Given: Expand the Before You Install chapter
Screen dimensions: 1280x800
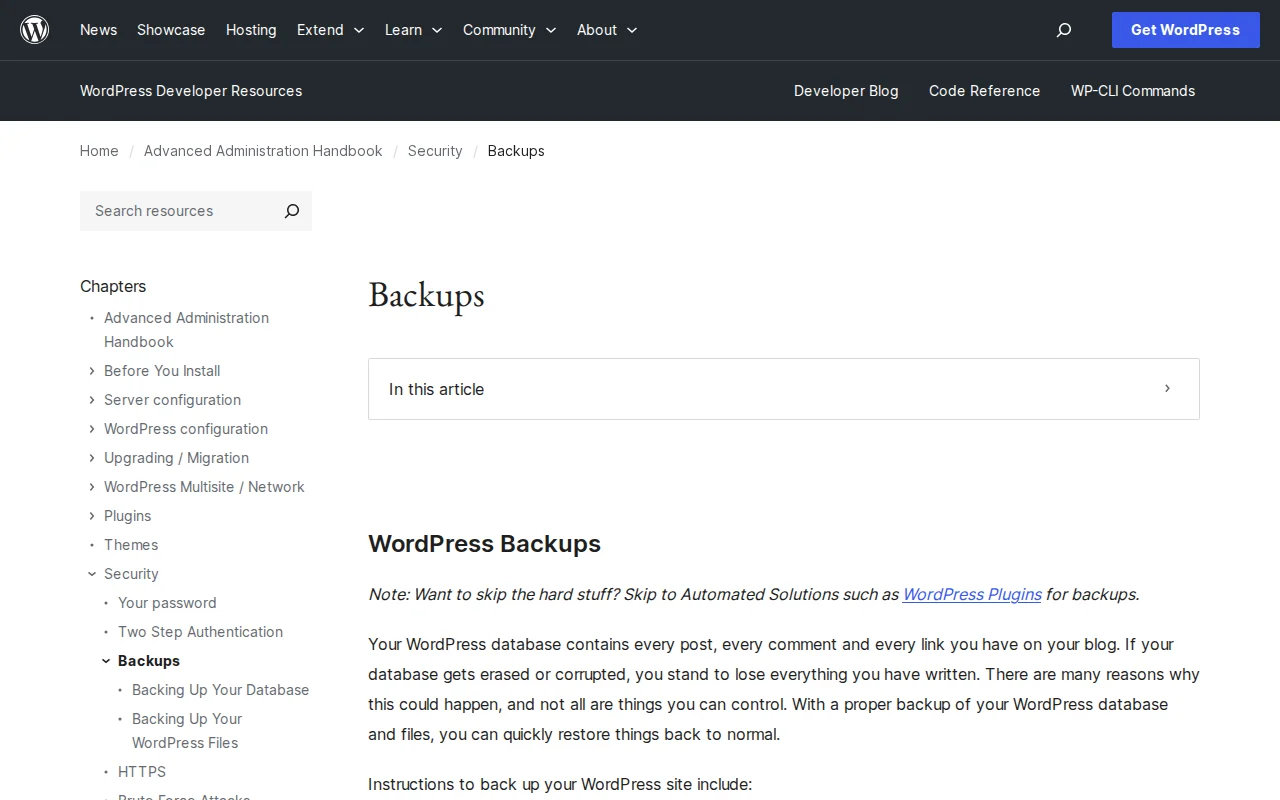Looking at the screenshot, I should point(91,371).
